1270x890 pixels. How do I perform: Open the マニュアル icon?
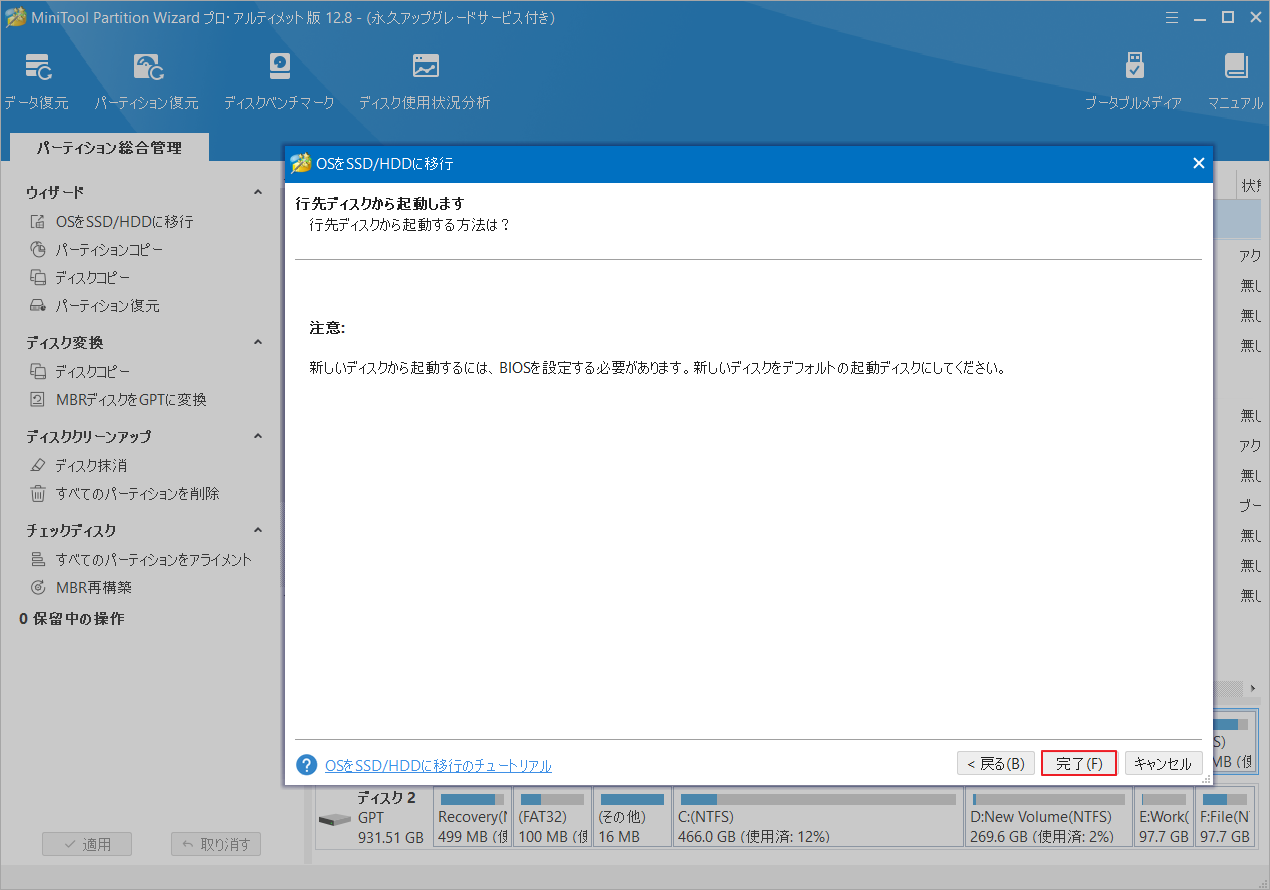(1235, 75)
